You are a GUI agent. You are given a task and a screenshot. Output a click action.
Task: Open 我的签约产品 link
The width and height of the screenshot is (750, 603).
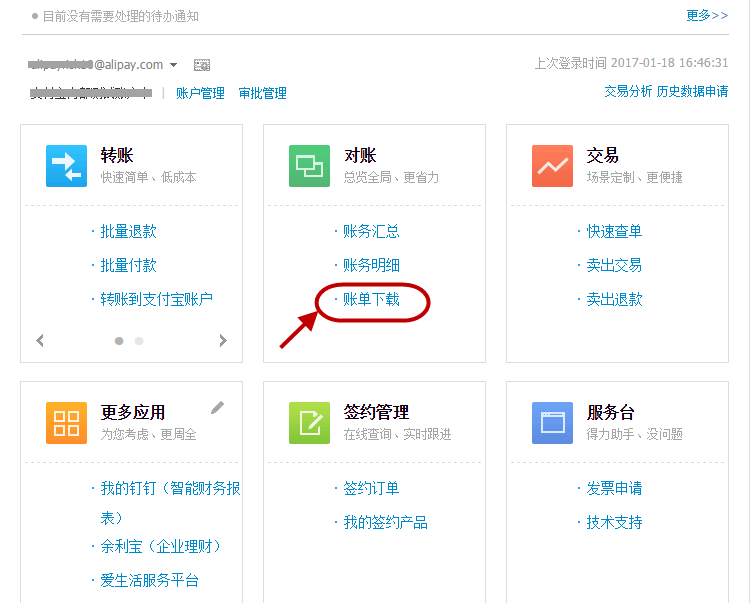click(385, 522)
